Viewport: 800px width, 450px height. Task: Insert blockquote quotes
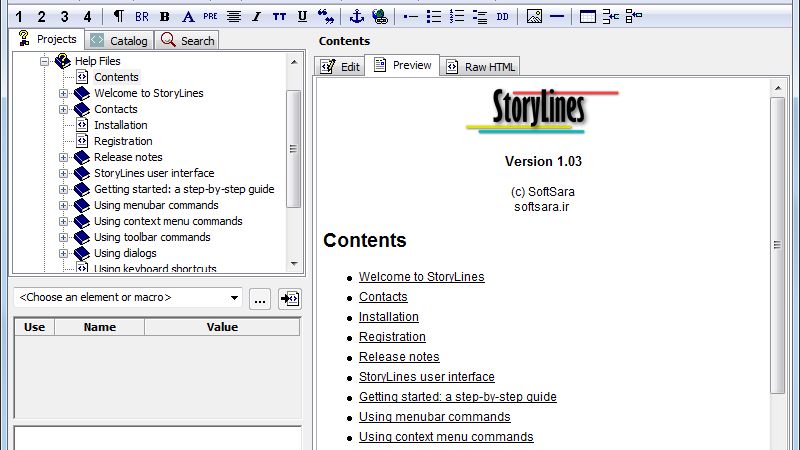326,17
